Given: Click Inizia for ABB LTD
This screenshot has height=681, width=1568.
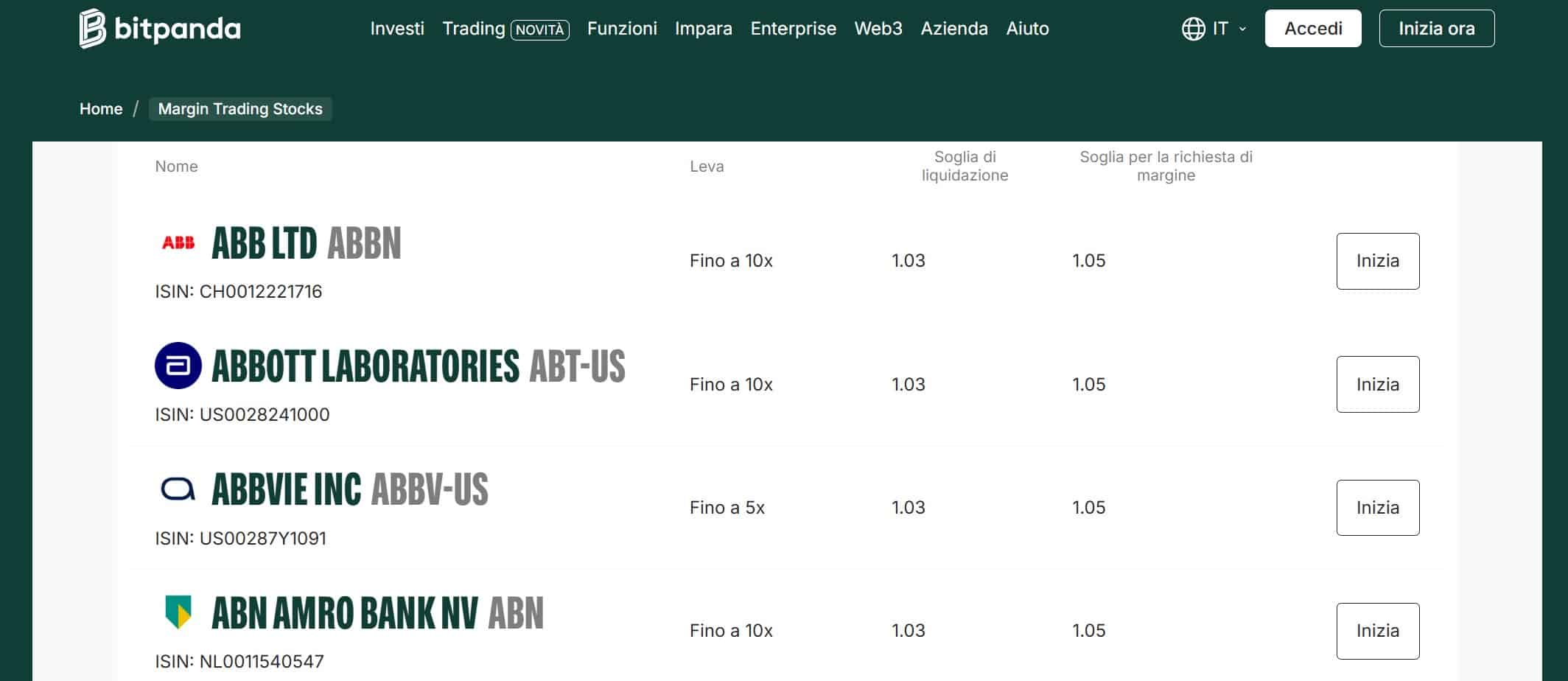Looking at the screenshot, I should (1378, 261).
